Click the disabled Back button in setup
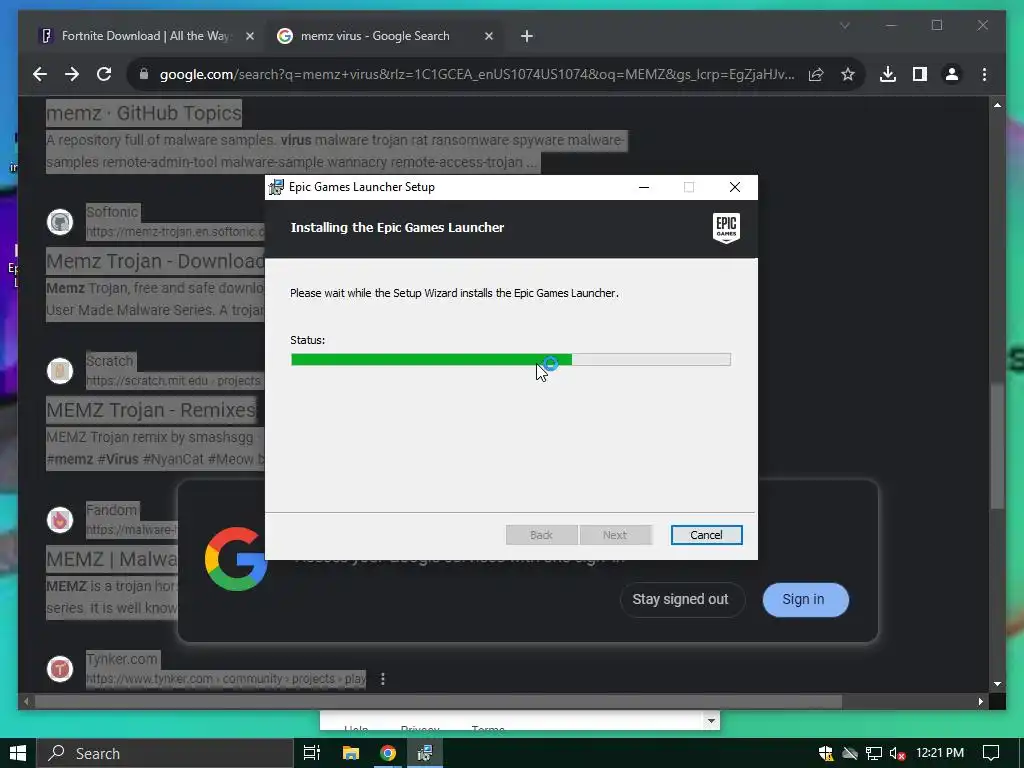 coord(541,535)
